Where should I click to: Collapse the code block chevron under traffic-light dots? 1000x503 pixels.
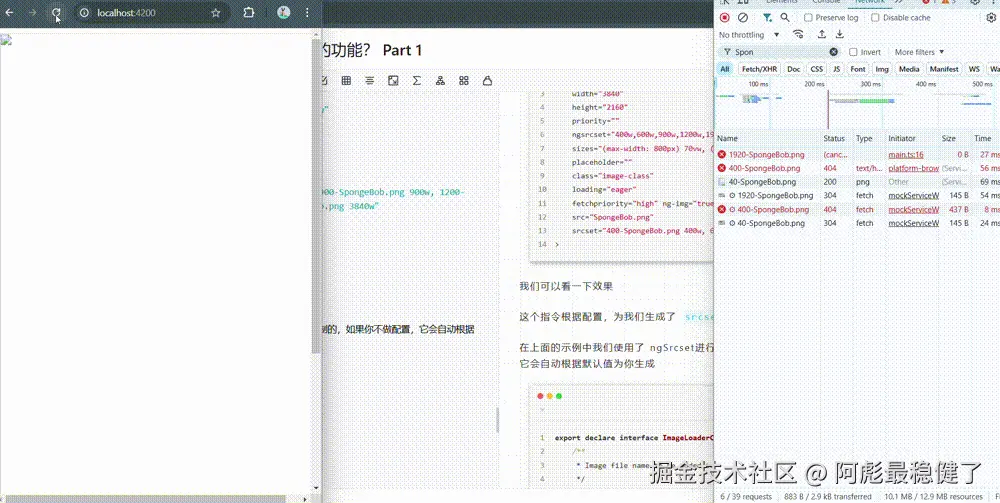(x=541, y=410)
